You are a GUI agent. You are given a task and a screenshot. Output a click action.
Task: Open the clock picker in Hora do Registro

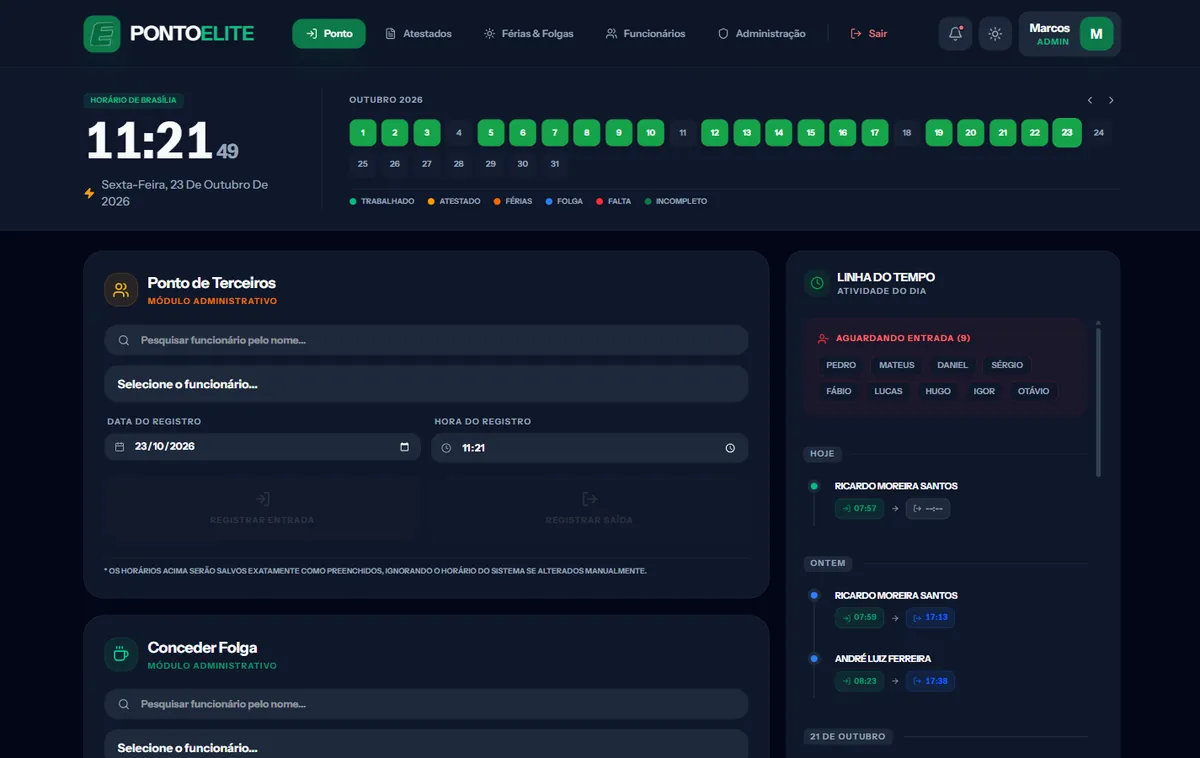pyautogui.click(x=730, y=448)
